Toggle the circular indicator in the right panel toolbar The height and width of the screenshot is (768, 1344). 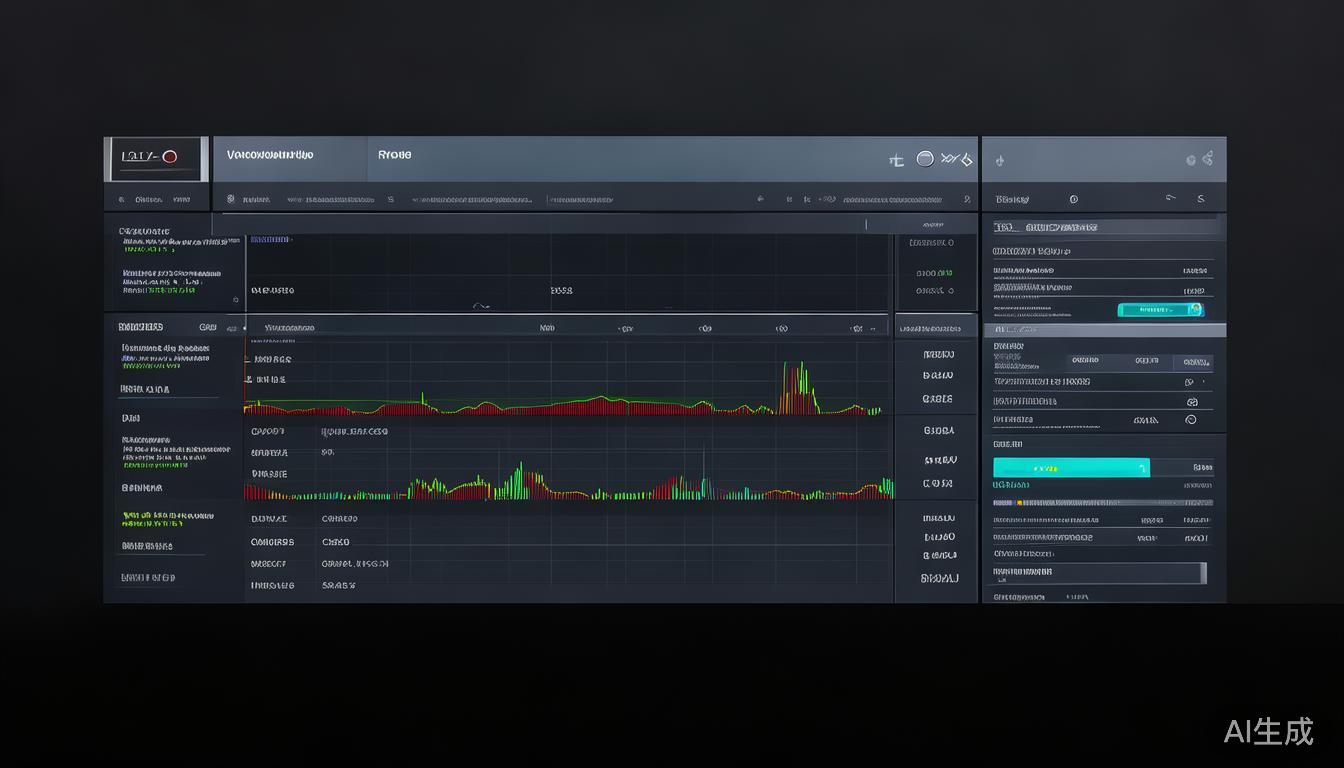tap(1074, 199)
